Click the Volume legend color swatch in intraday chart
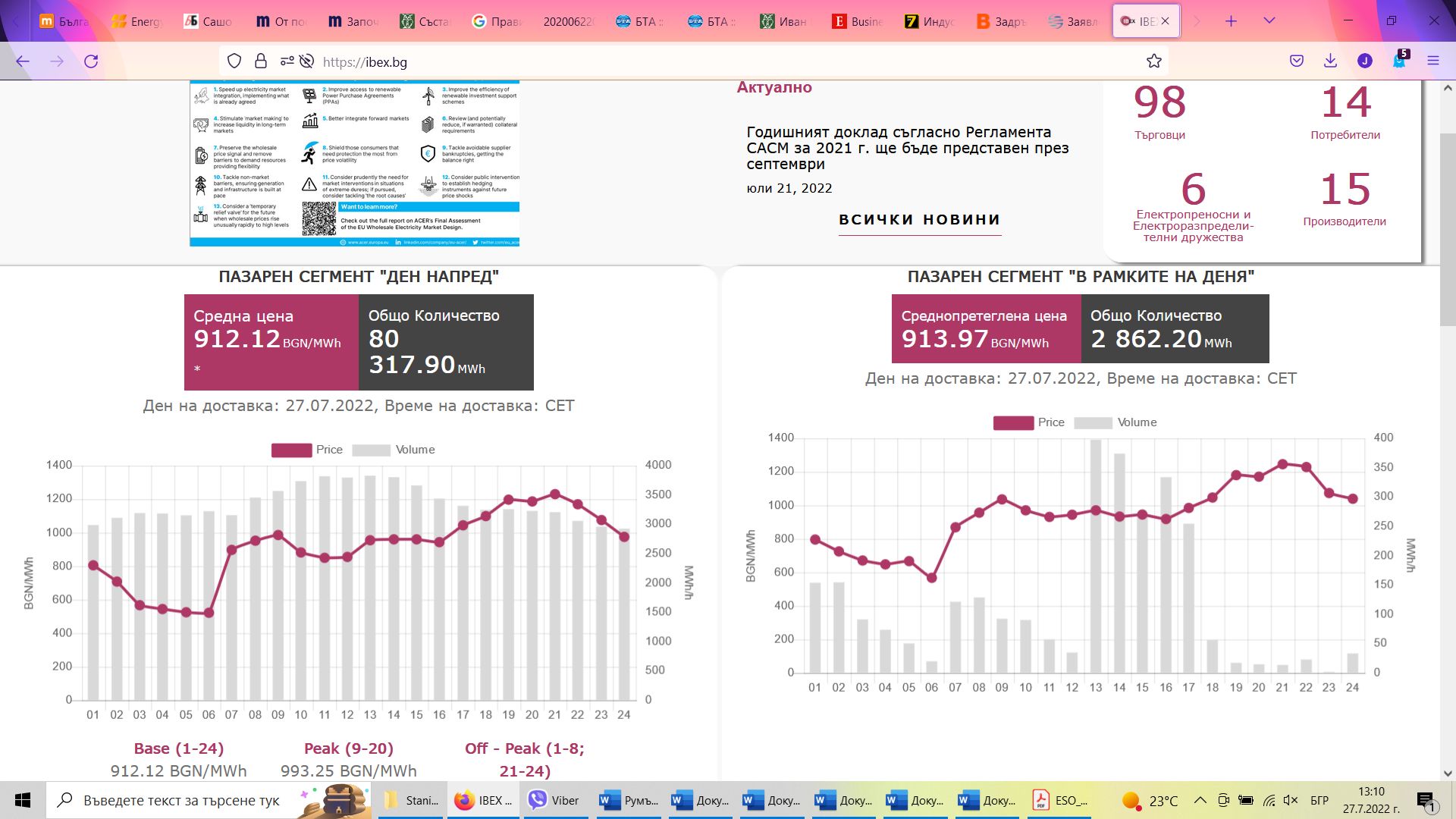 pos(1093,422)
